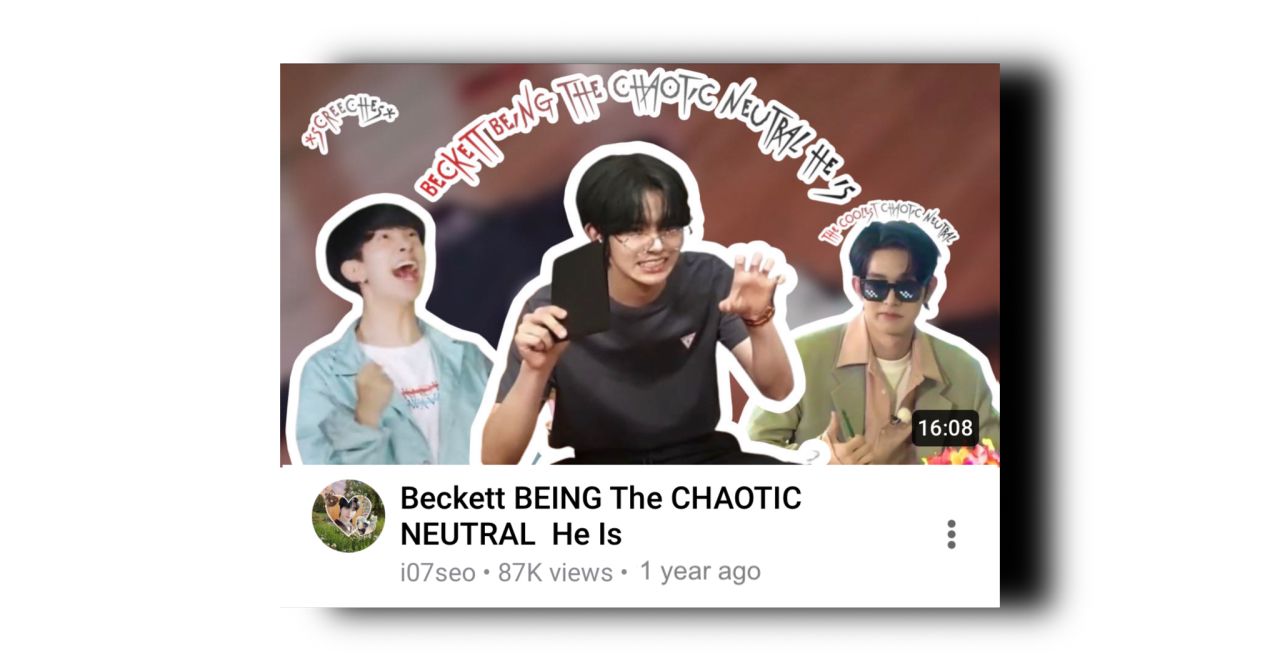Open the three-dot more options menu
The image size is (1280, 671).
951,534
